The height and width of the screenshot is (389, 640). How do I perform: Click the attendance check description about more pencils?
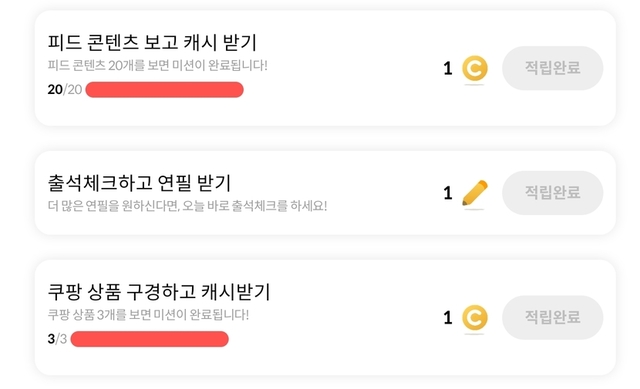(x=187, y=206)
